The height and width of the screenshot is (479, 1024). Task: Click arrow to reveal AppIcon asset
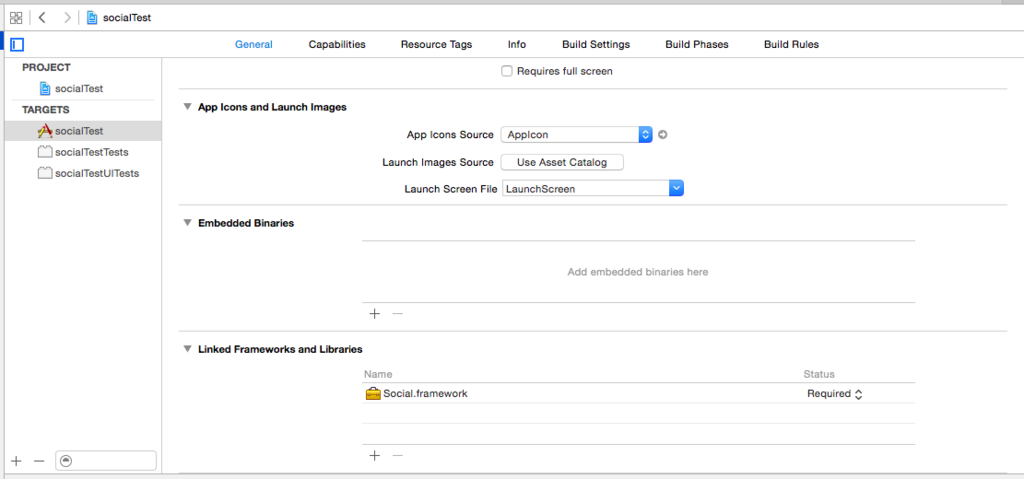pyautogui.click(x=663, y=135)
